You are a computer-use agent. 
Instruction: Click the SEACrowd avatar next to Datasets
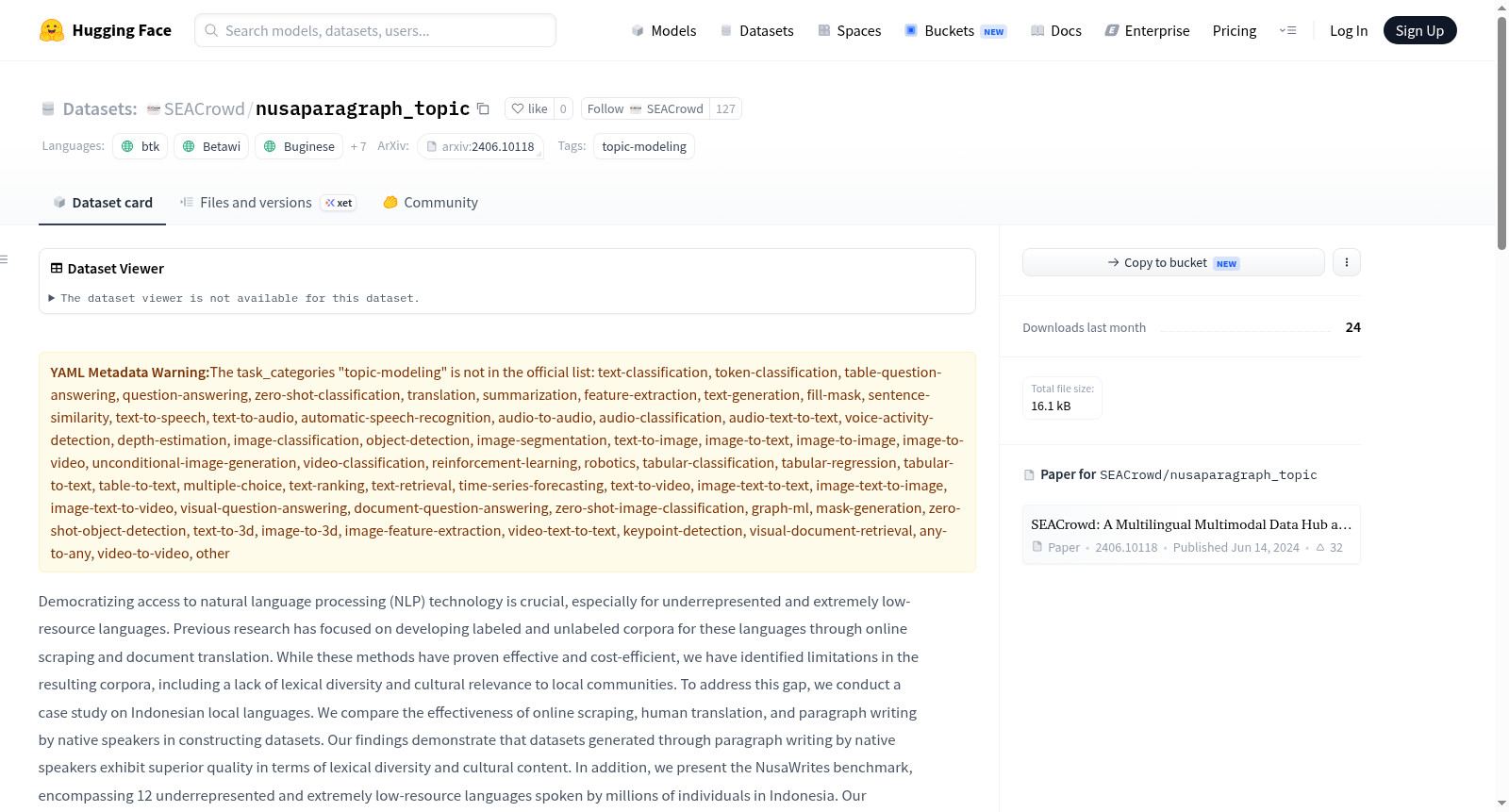pos(154,109)
